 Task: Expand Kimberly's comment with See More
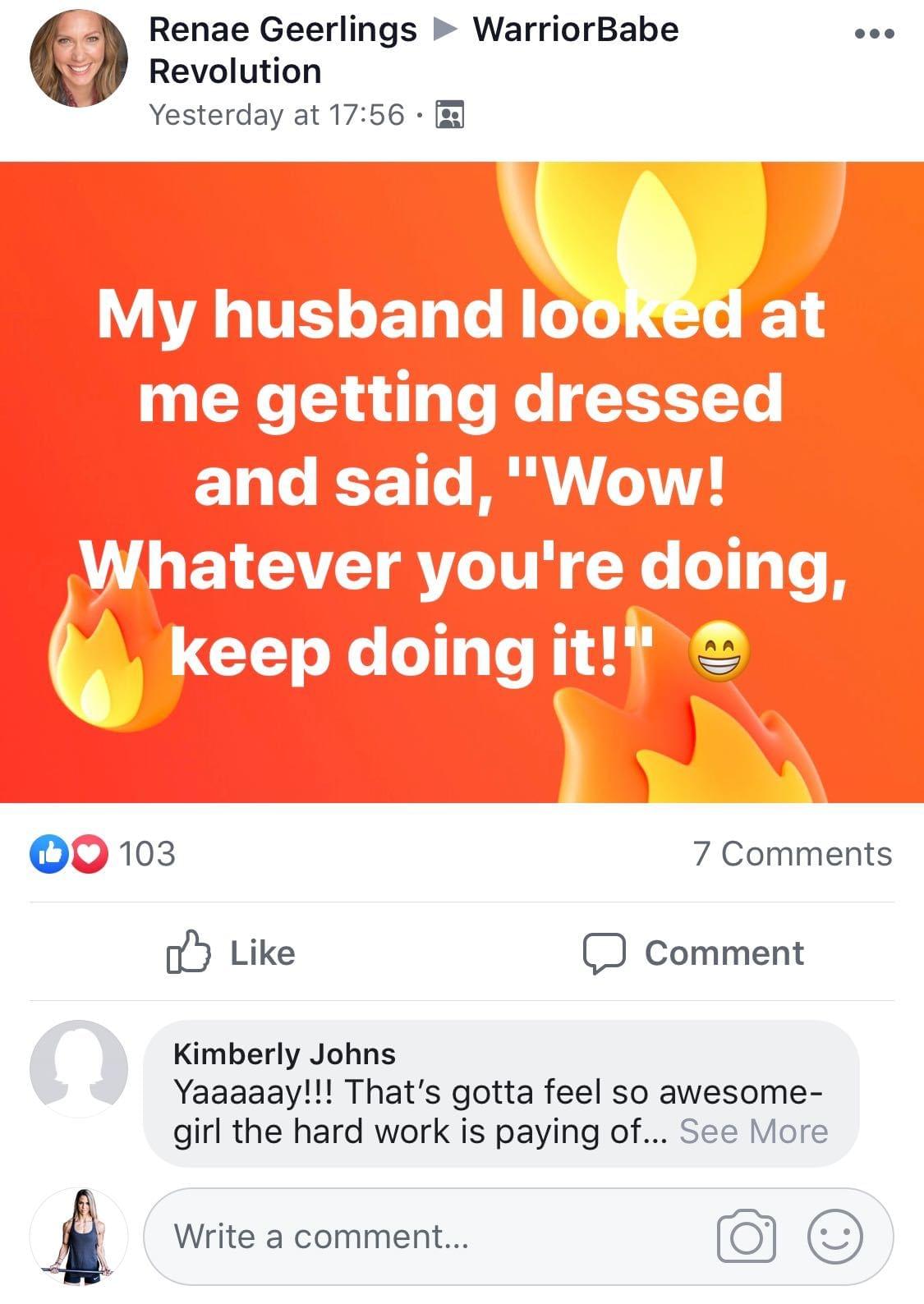pos(753,1132)
